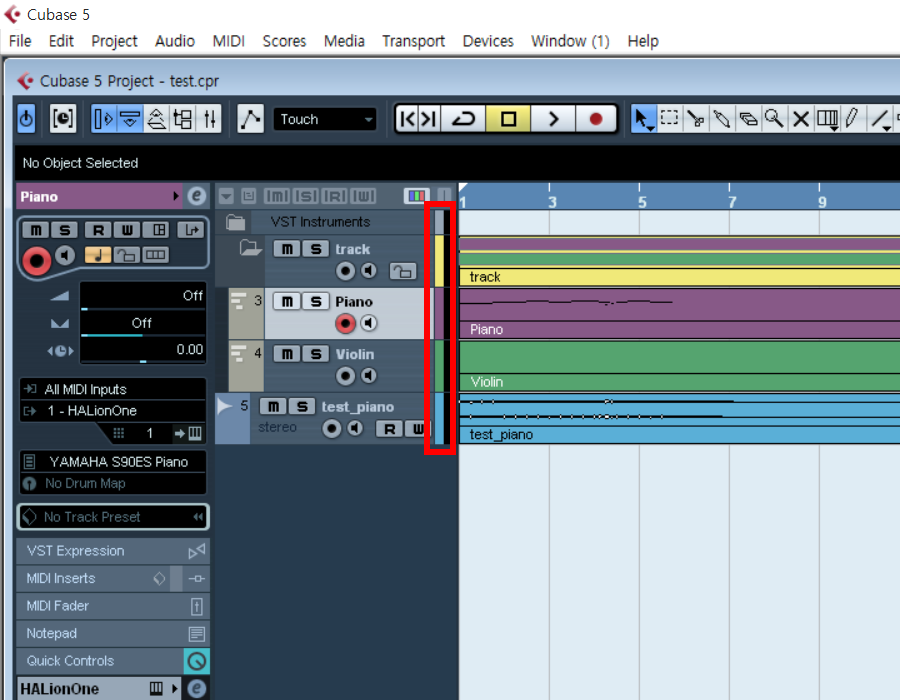Go to previous marker transport button
Viewport: 900px width, 700px height.
(x=407, y=119)
